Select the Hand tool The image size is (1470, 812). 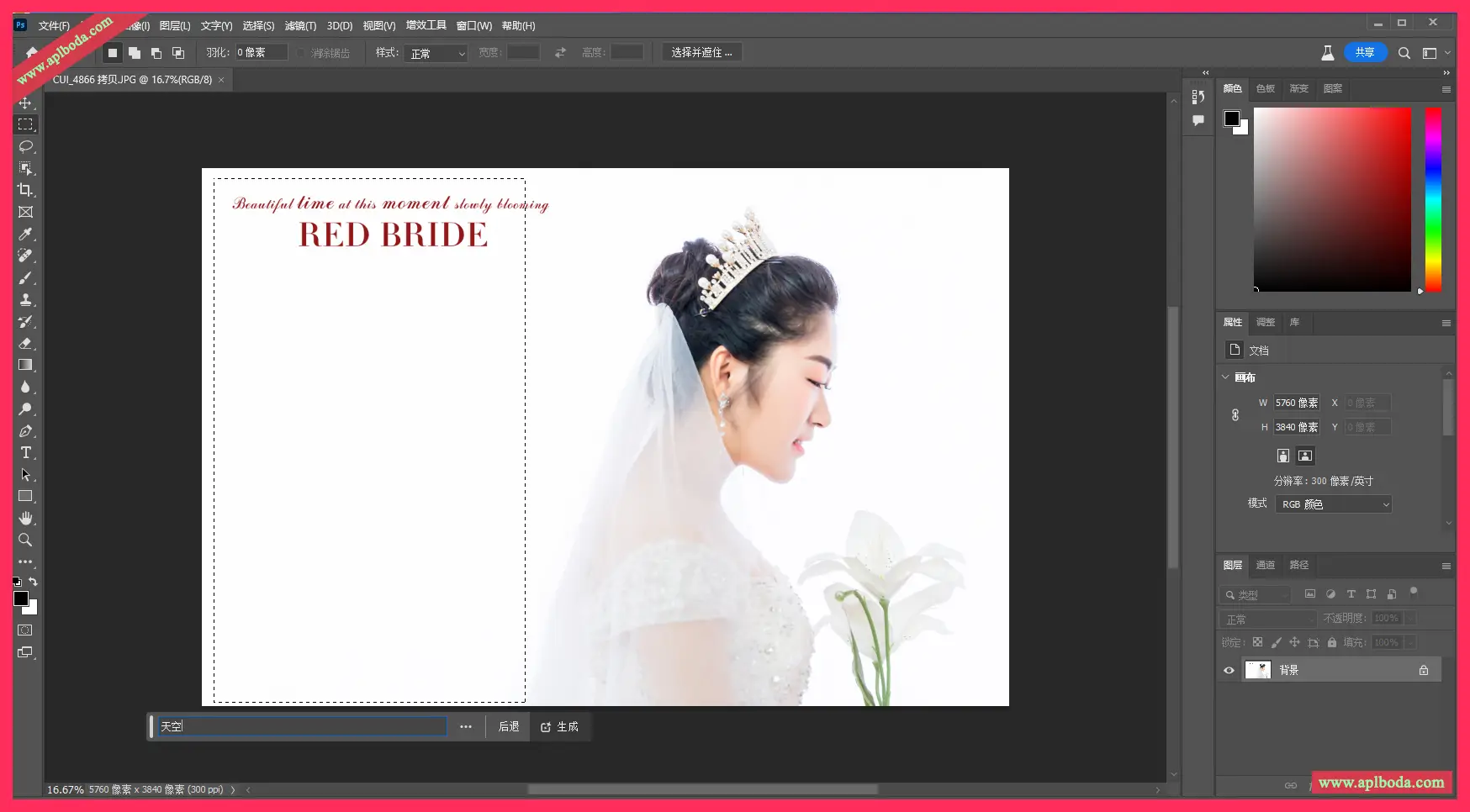click(26, 518)
